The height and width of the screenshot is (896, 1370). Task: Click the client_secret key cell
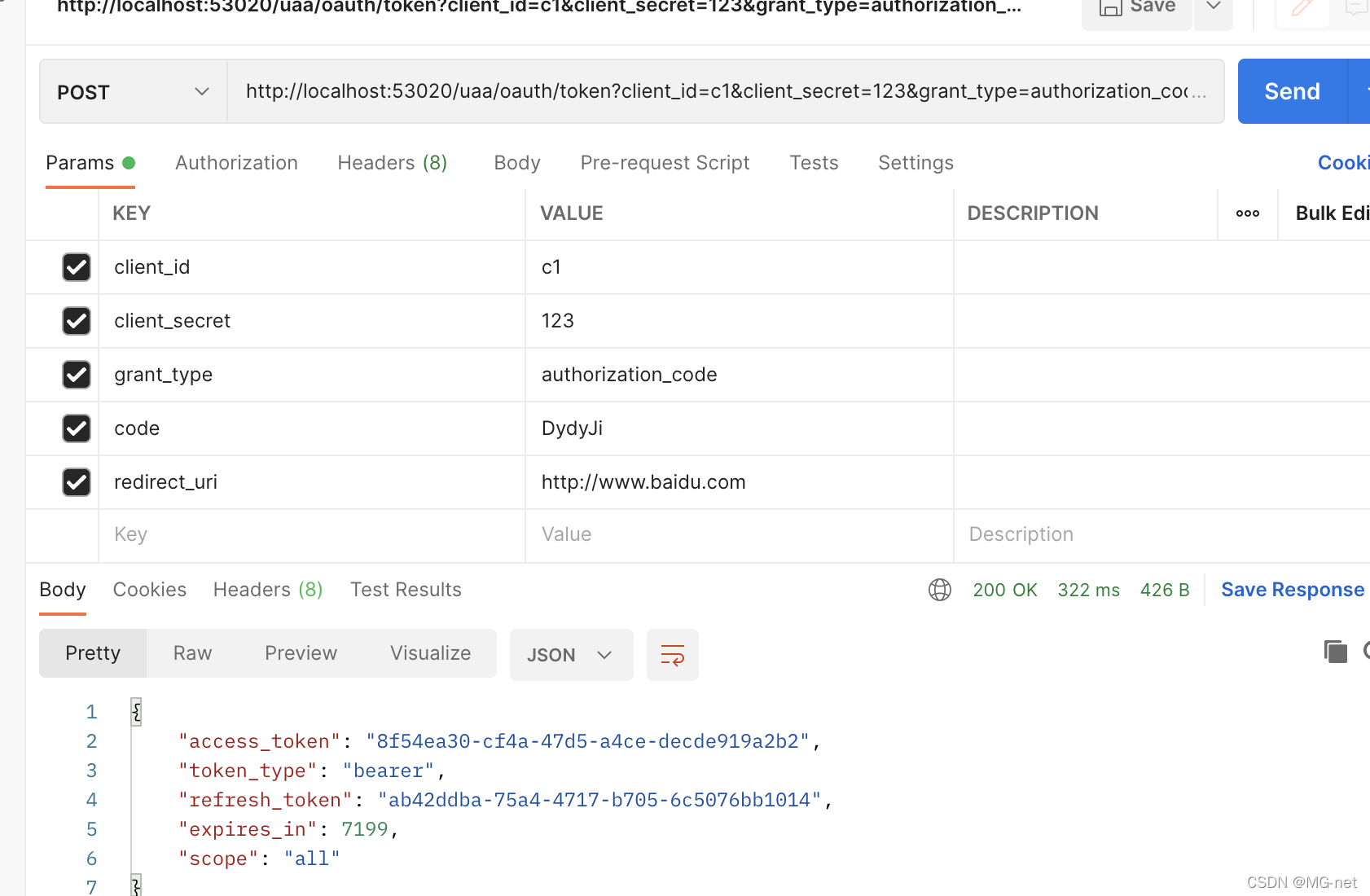tap(312, 321)
